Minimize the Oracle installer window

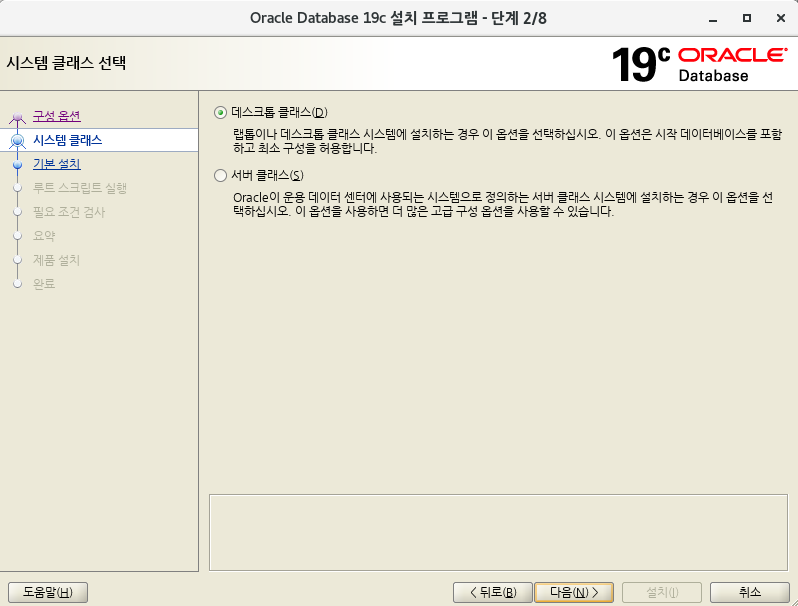(713, 19)
